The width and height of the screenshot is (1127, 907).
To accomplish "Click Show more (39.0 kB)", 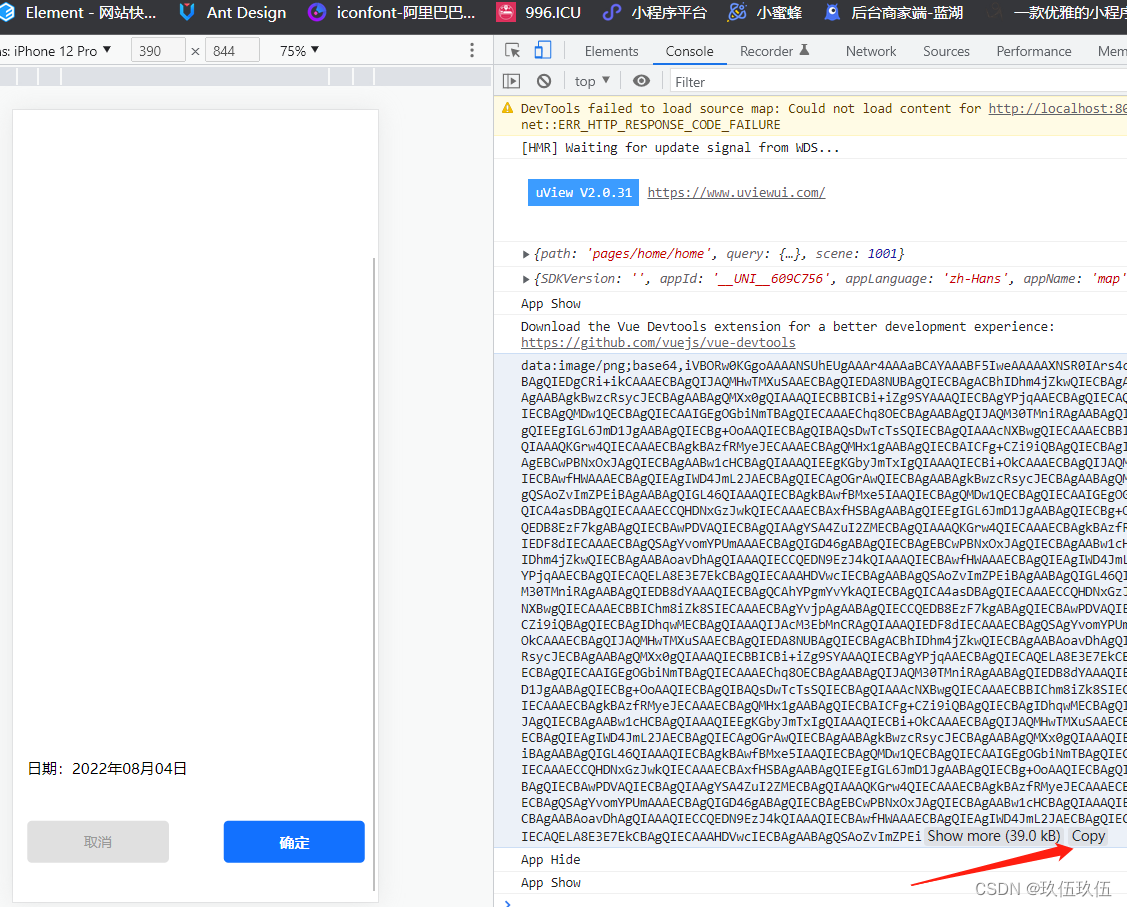I will pyautogui.click(x=994, y=836).
